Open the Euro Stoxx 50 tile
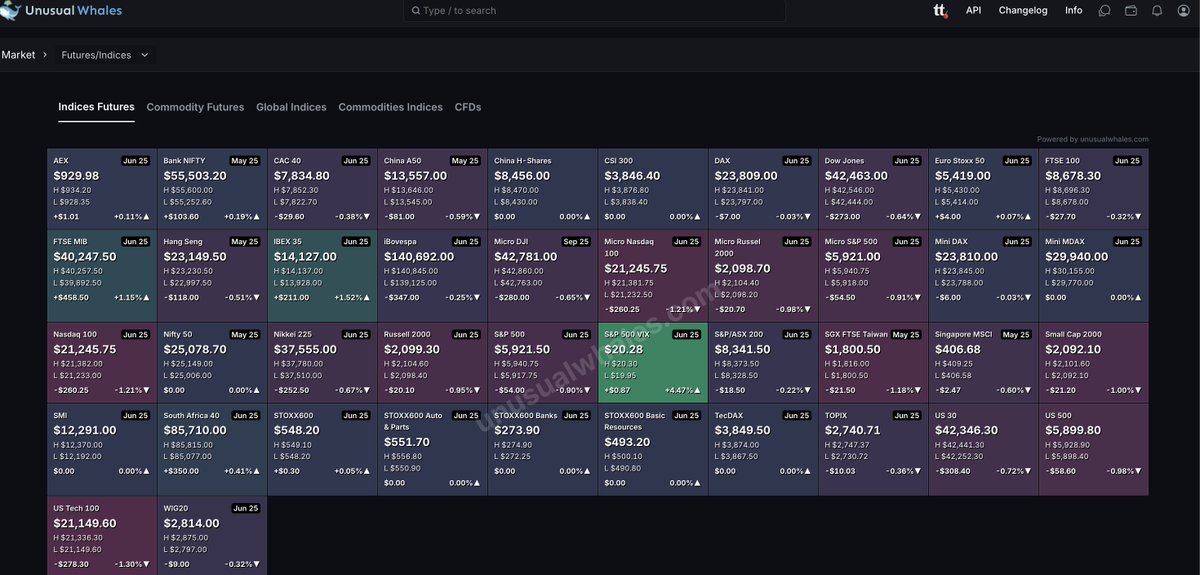 [x=984, y=189]
